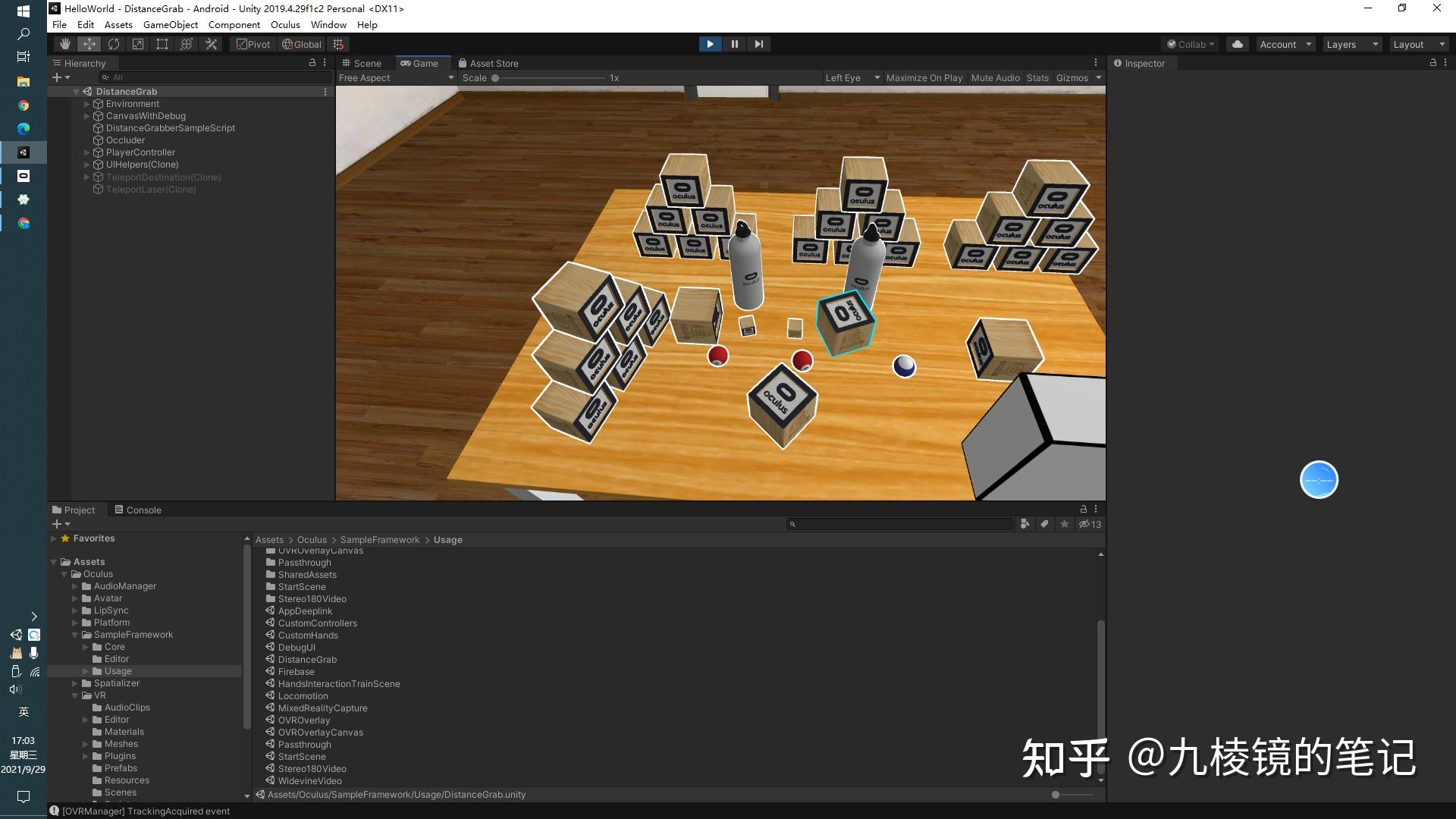Select the Hand tool in toolbar

[65, 44]
